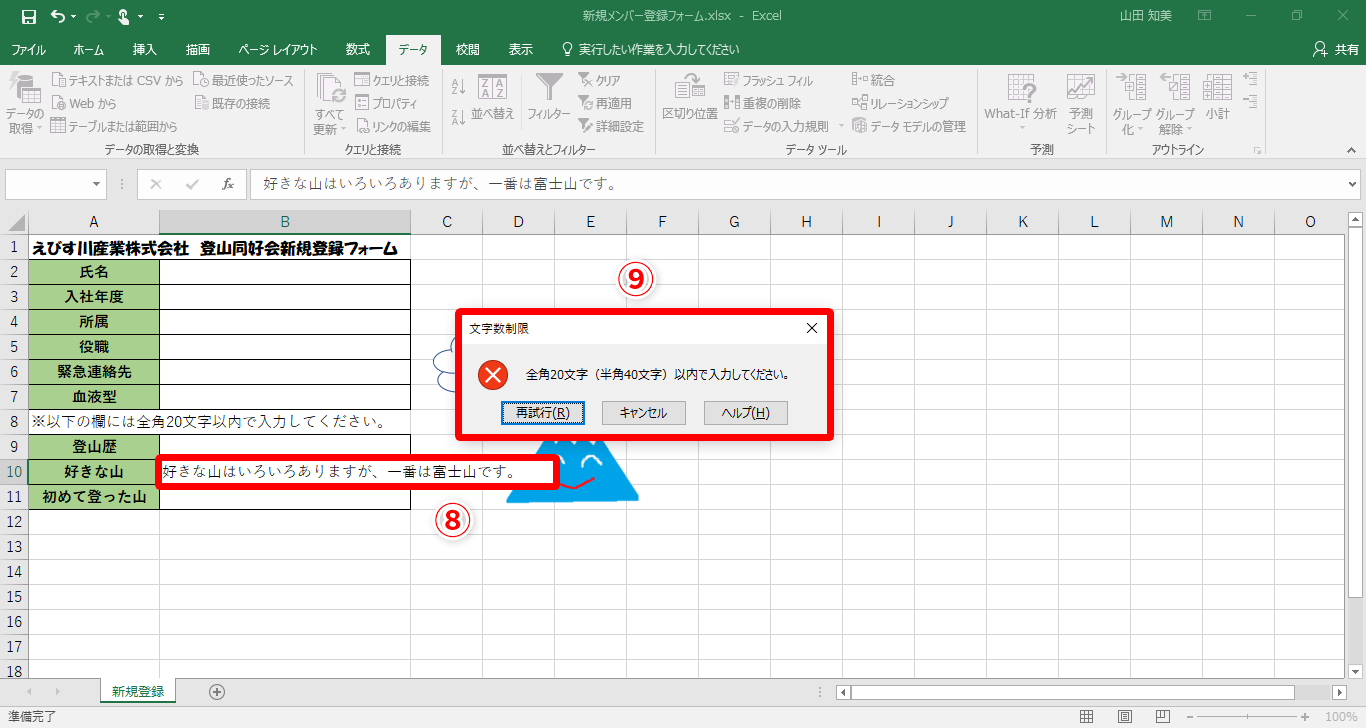Open Advanced filter (詳細設定)
The height and width of the screenshot is (728, 1366).
[610, 126]
